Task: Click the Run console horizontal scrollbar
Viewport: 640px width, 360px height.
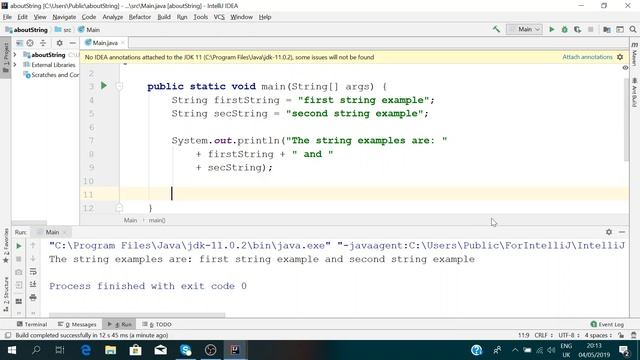Action: click(137, 315)
